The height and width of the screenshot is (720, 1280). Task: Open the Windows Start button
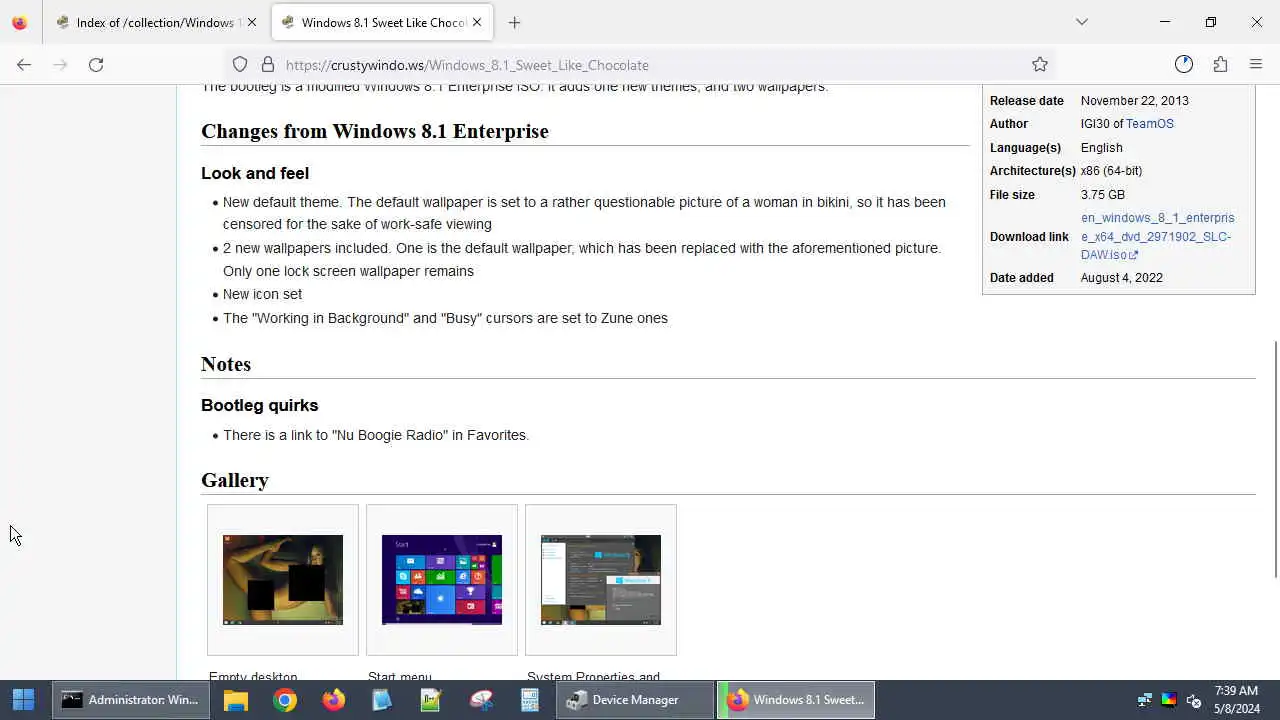(x=23, y=700)
